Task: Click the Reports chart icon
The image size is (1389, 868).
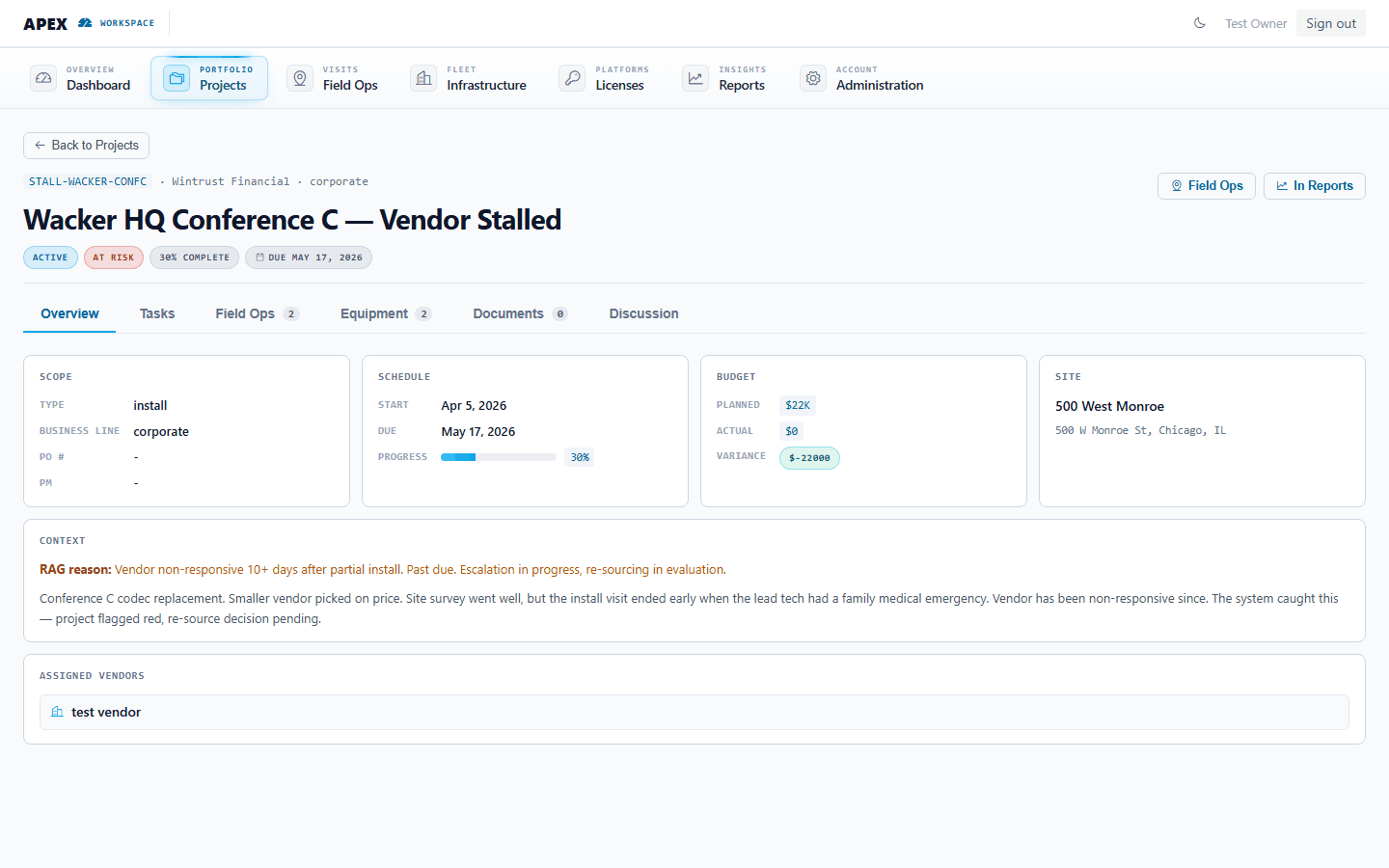Action: [695, 78]
